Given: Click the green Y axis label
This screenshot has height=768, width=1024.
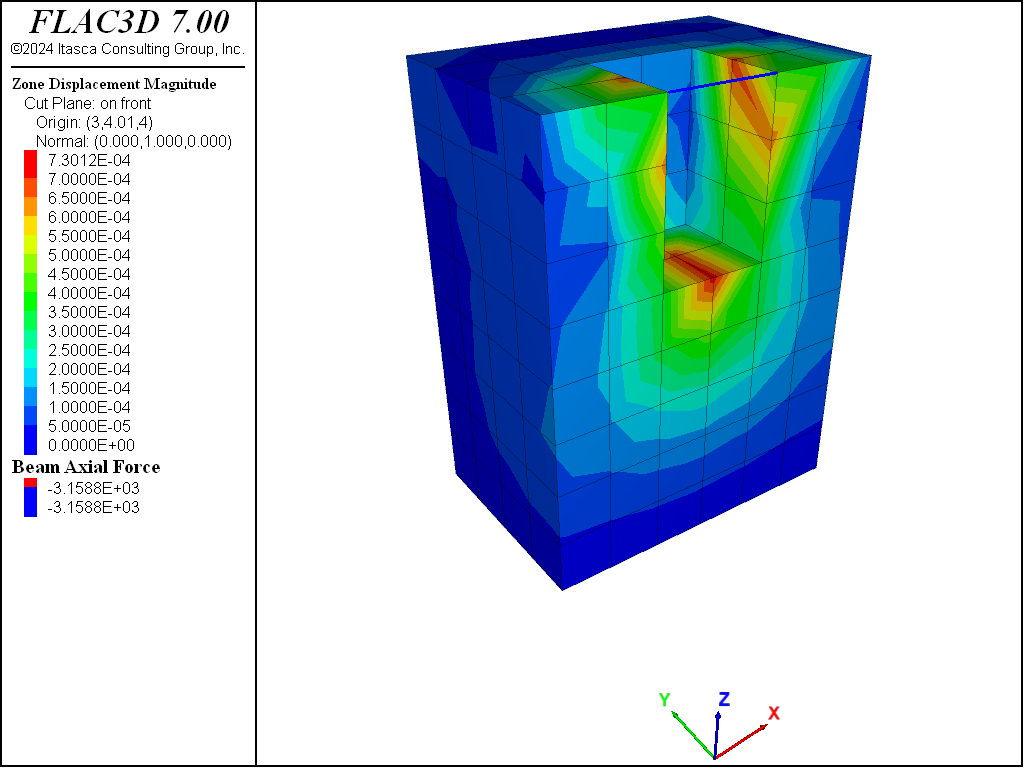Looking at the screenshot, I should pyautogui.click(x=665, y=699).
